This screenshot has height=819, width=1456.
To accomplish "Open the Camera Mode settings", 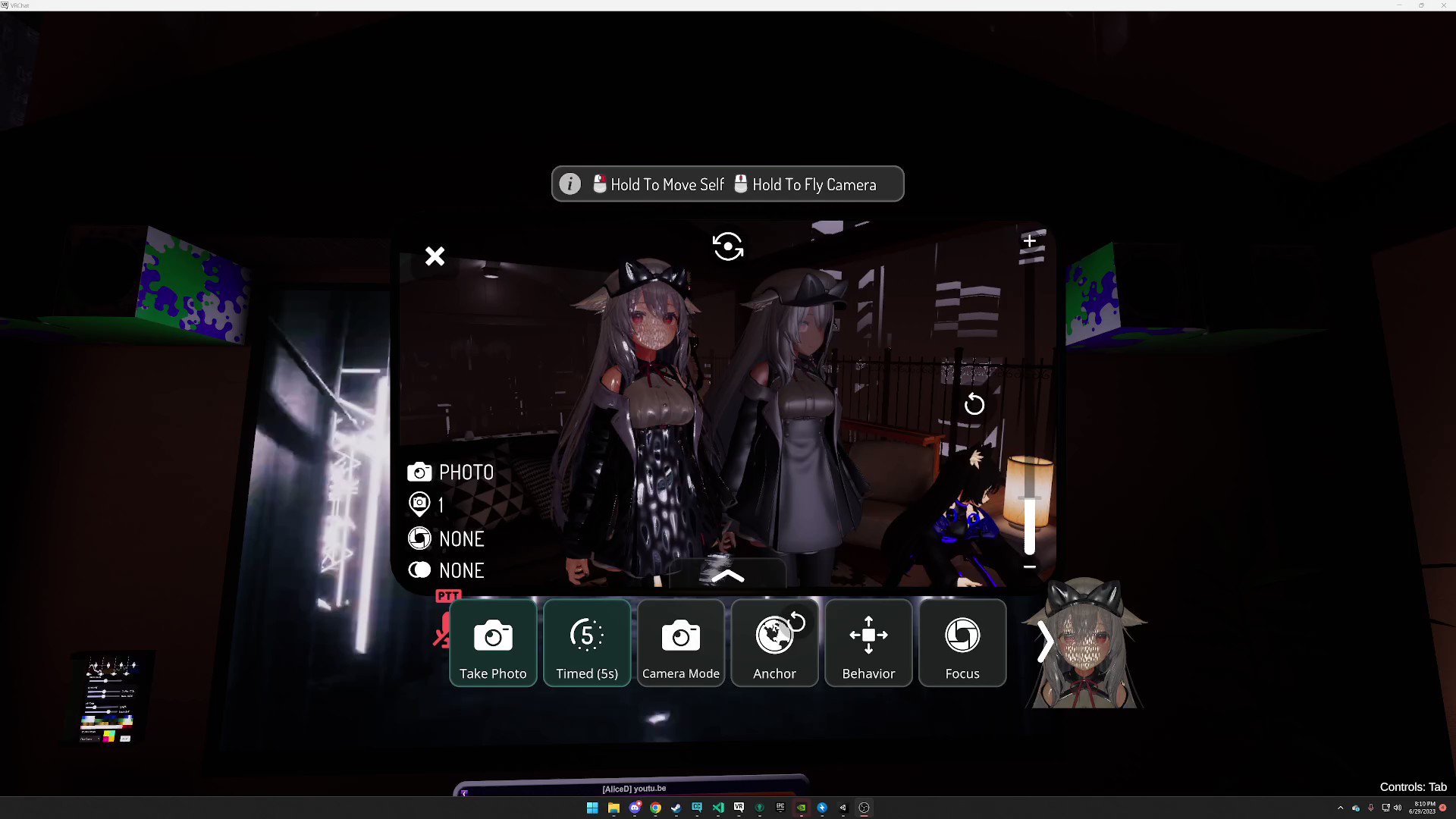I will (x=680, y=642).
